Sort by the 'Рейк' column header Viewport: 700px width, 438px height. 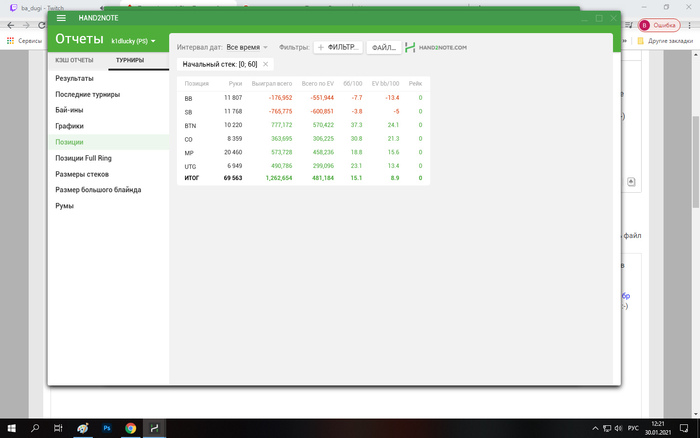(x=415, y=83)
